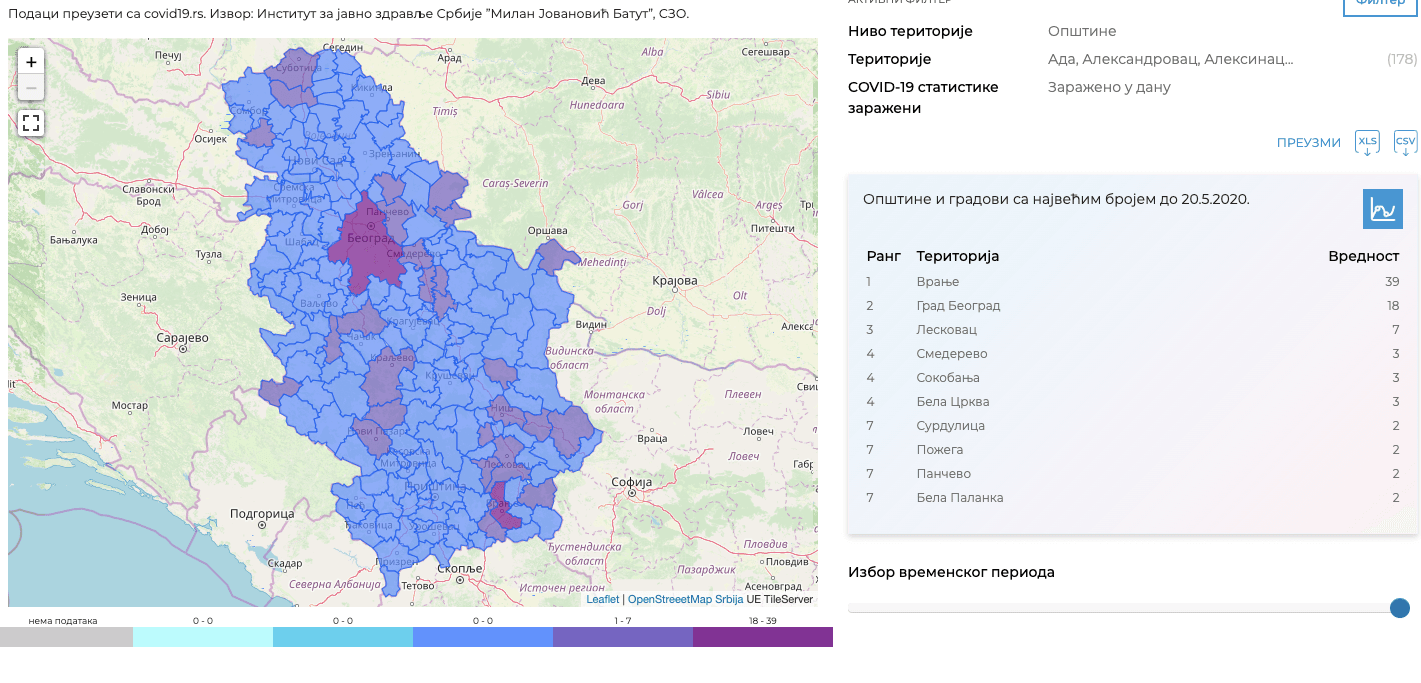Click the Територија column header

click(957, 256)
